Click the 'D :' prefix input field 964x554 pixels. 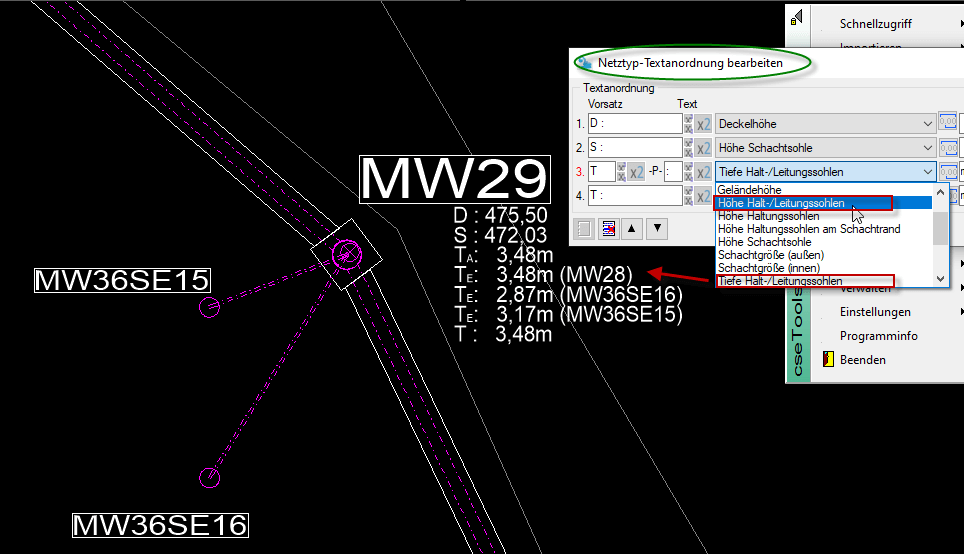(633, 124)
